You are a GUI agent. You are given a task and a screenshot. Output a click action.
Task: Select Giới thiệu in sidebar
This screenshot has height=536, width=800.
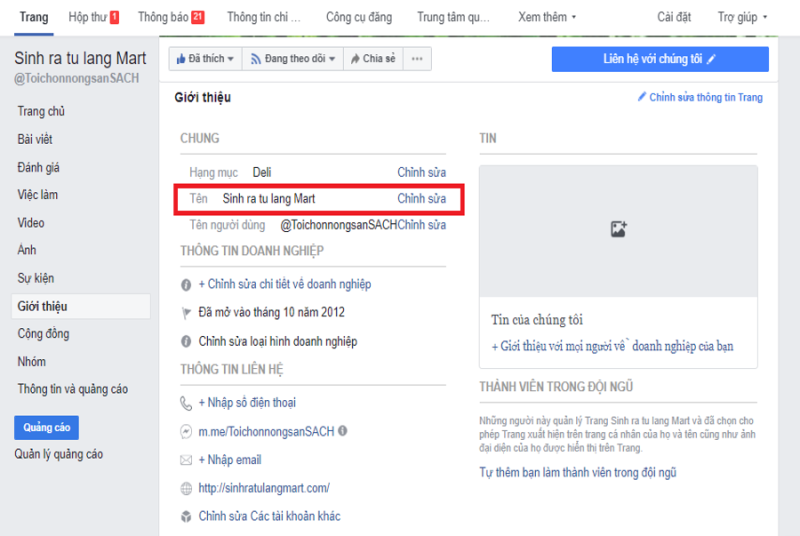81,307
